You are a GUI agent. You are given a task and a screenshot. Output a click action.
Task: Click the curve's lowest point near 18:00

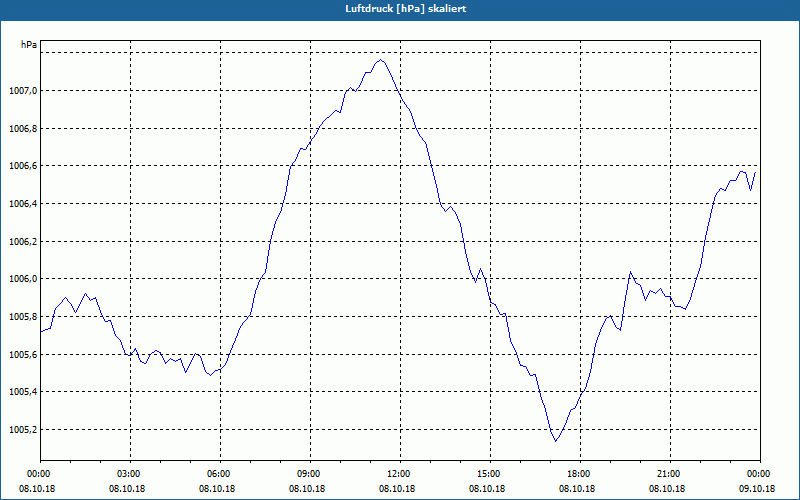click(x=556, y=441)
